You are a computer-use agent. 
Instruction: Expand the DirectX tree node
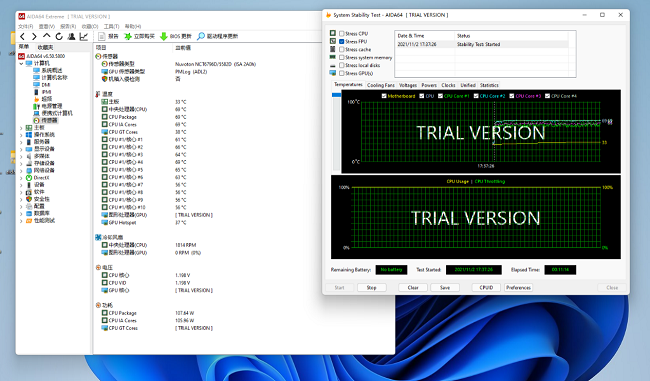point(21,178)
